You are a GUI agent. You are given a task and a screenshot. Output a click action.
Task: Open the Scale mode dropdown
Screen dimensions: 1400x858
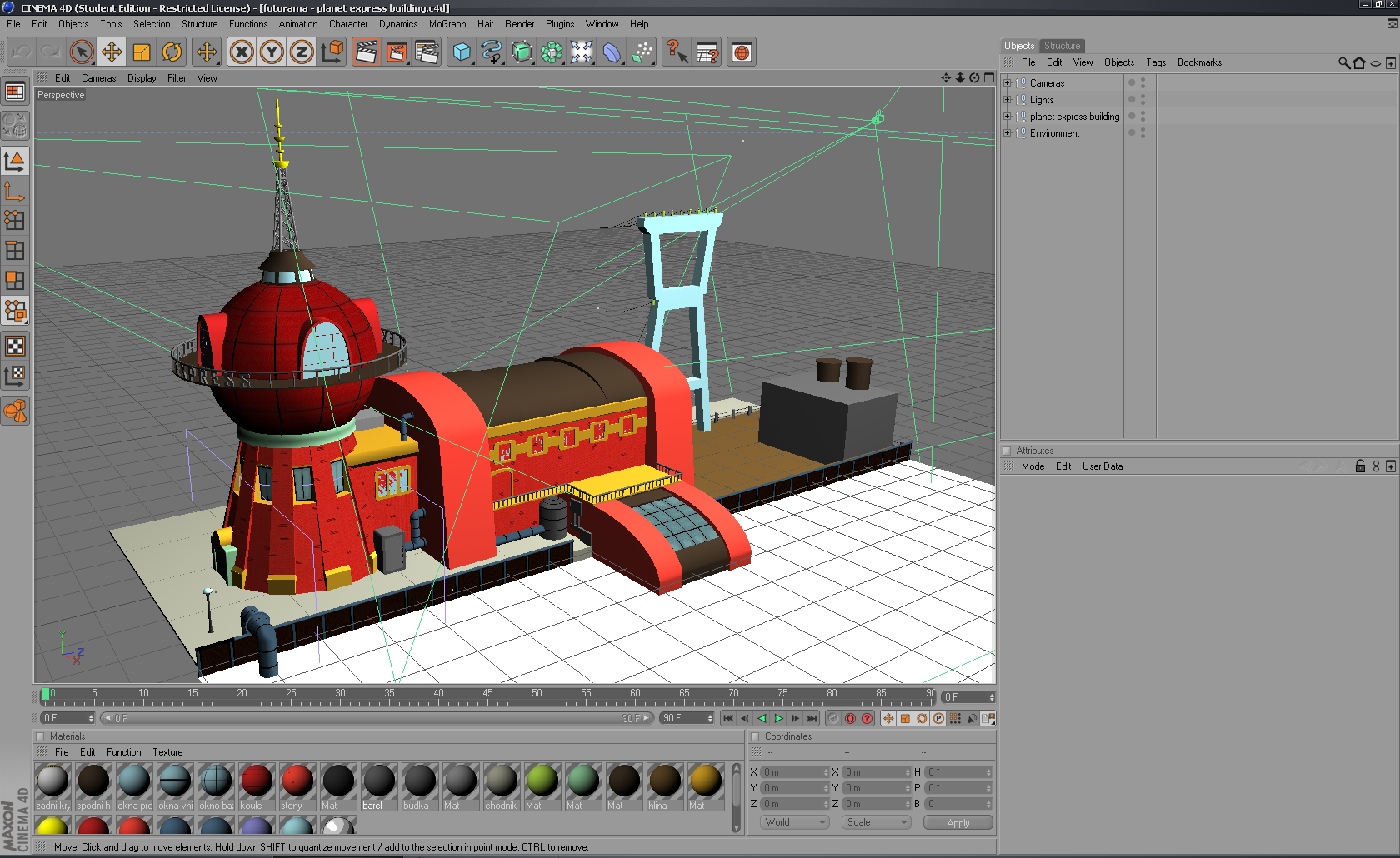pyautogui.click(x=876, y=822)
